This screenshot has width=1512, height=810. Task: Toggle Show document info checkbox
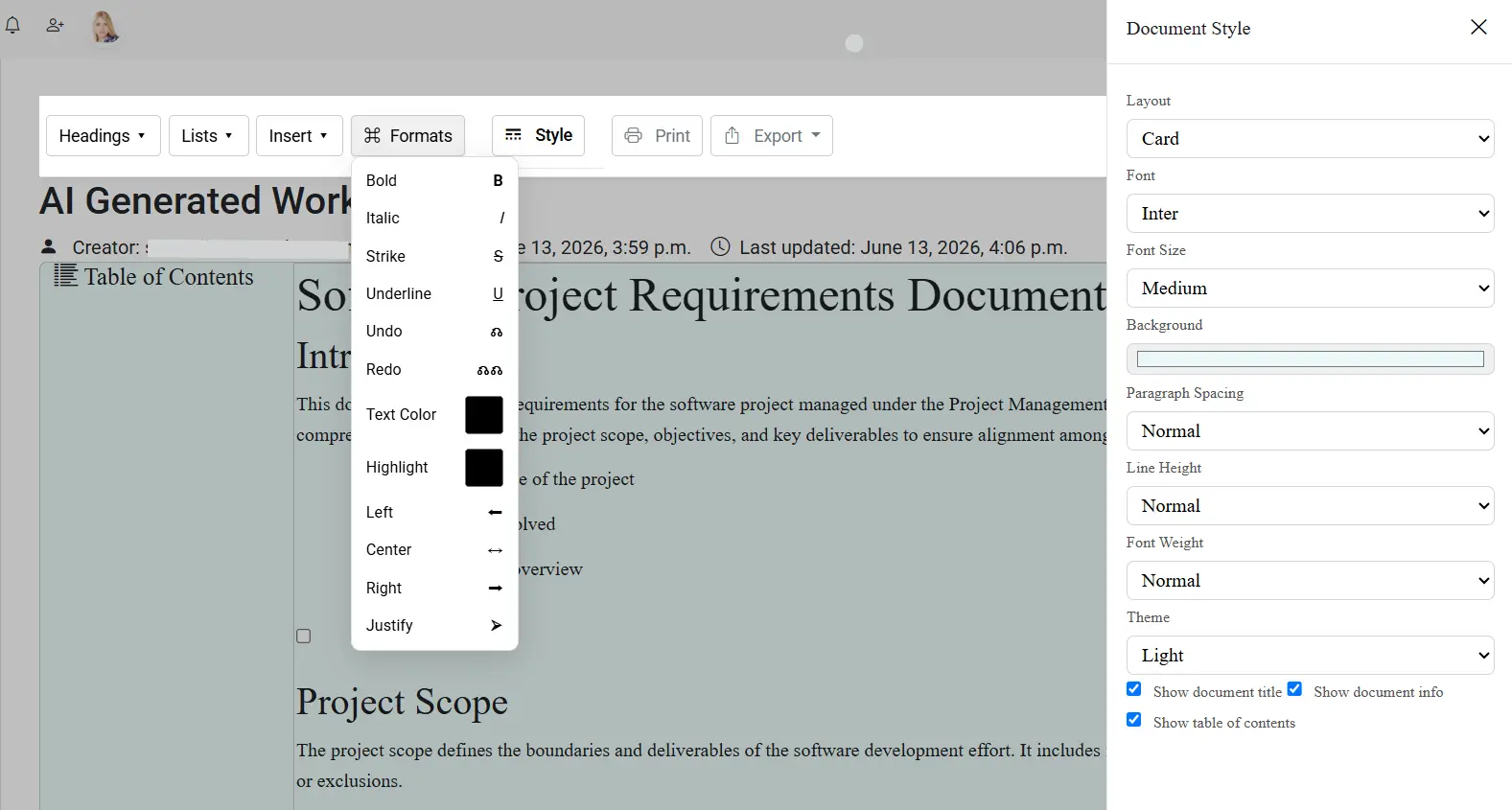point(1294,689)
